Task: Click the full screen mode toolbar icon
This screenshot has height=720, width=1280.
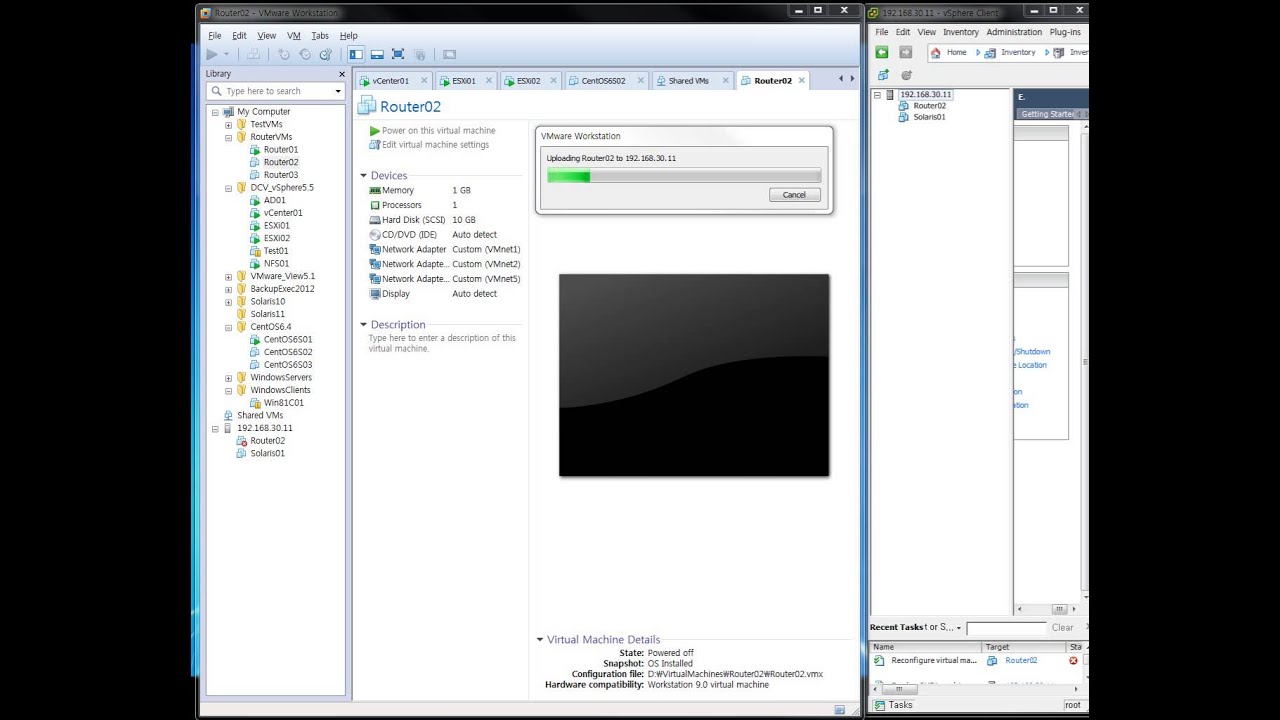Action: (x=398, y=55)
